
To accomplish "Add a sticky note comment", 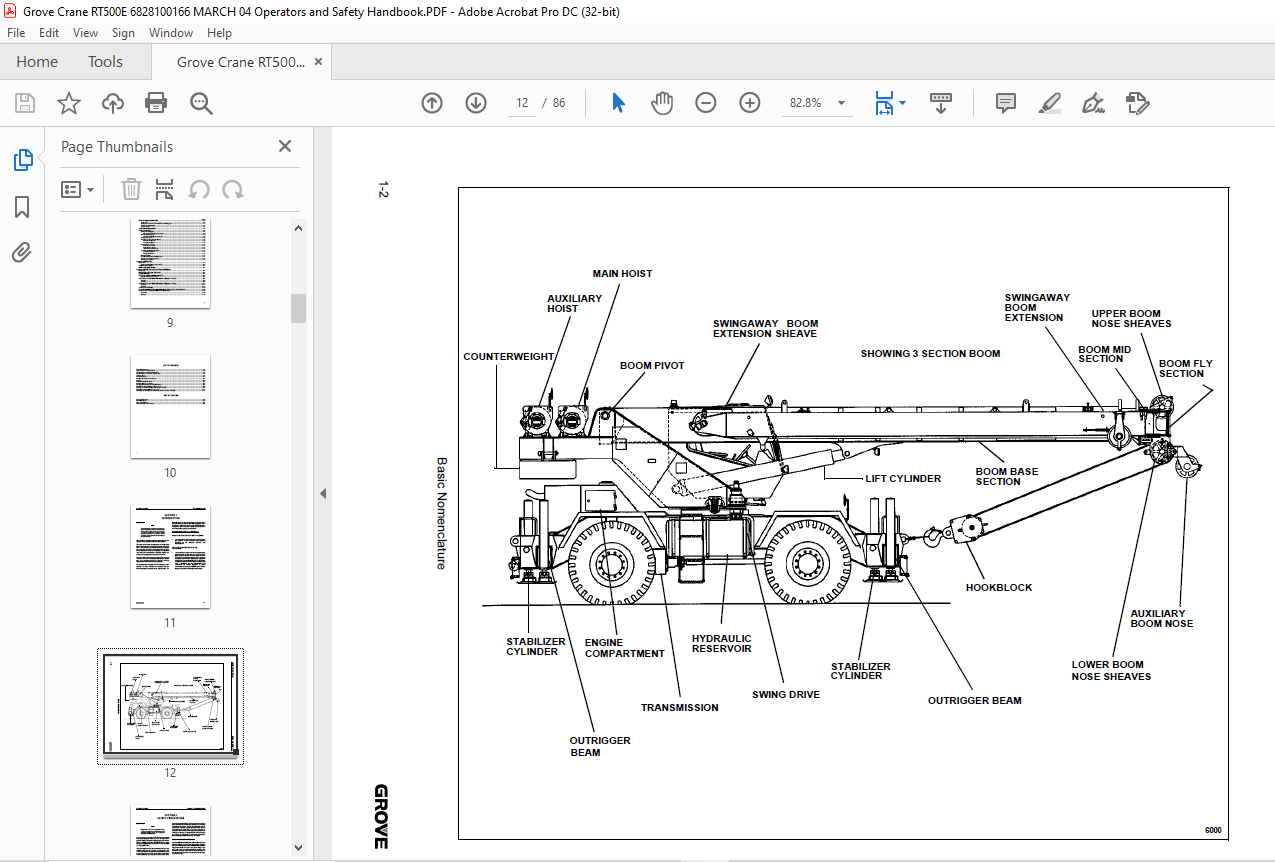I will pyautogui.click(x=1006, y=103).
